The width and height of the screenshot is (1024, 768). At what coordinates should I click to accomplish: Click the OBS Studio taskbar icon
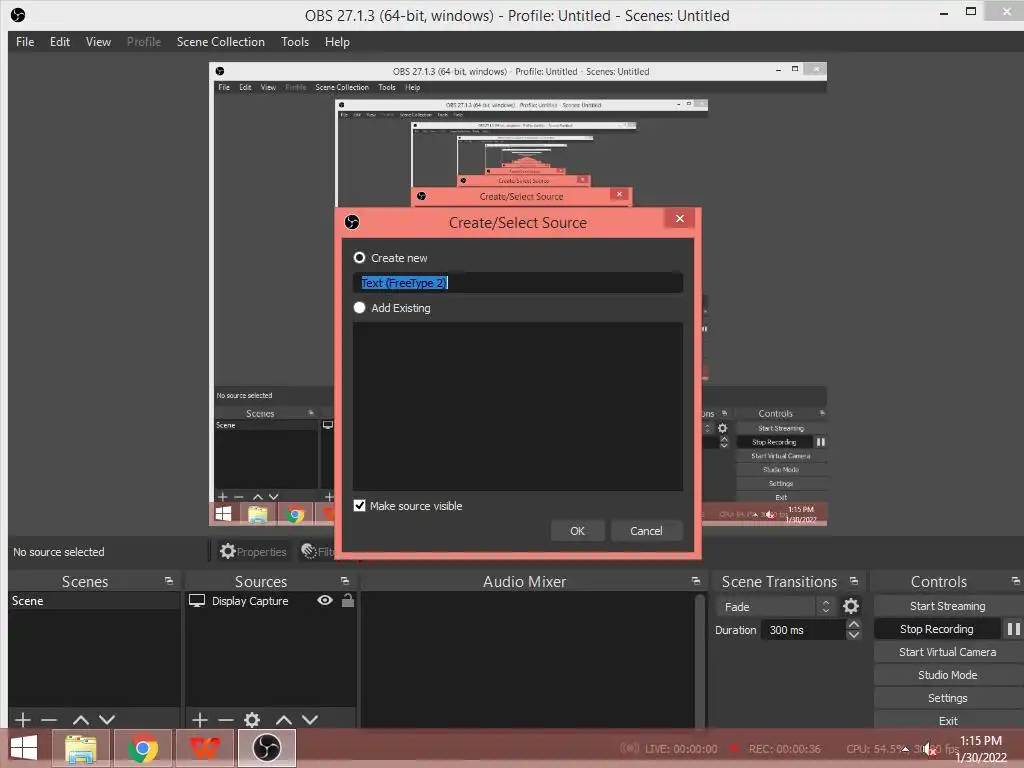coord(266,748)
